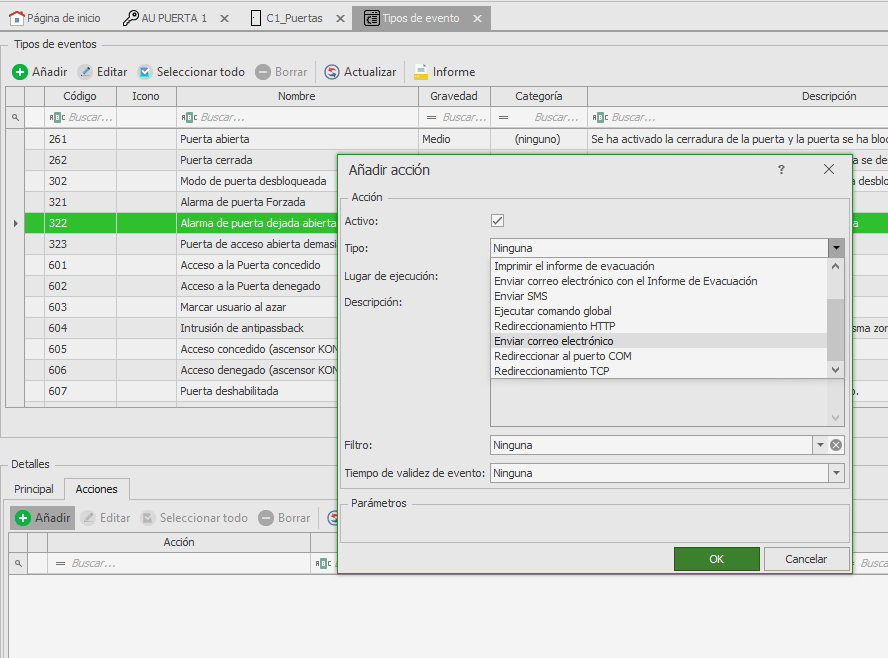
Task: Sort by the Código column header
Action: pyautogui.click(x=80, y=96)
